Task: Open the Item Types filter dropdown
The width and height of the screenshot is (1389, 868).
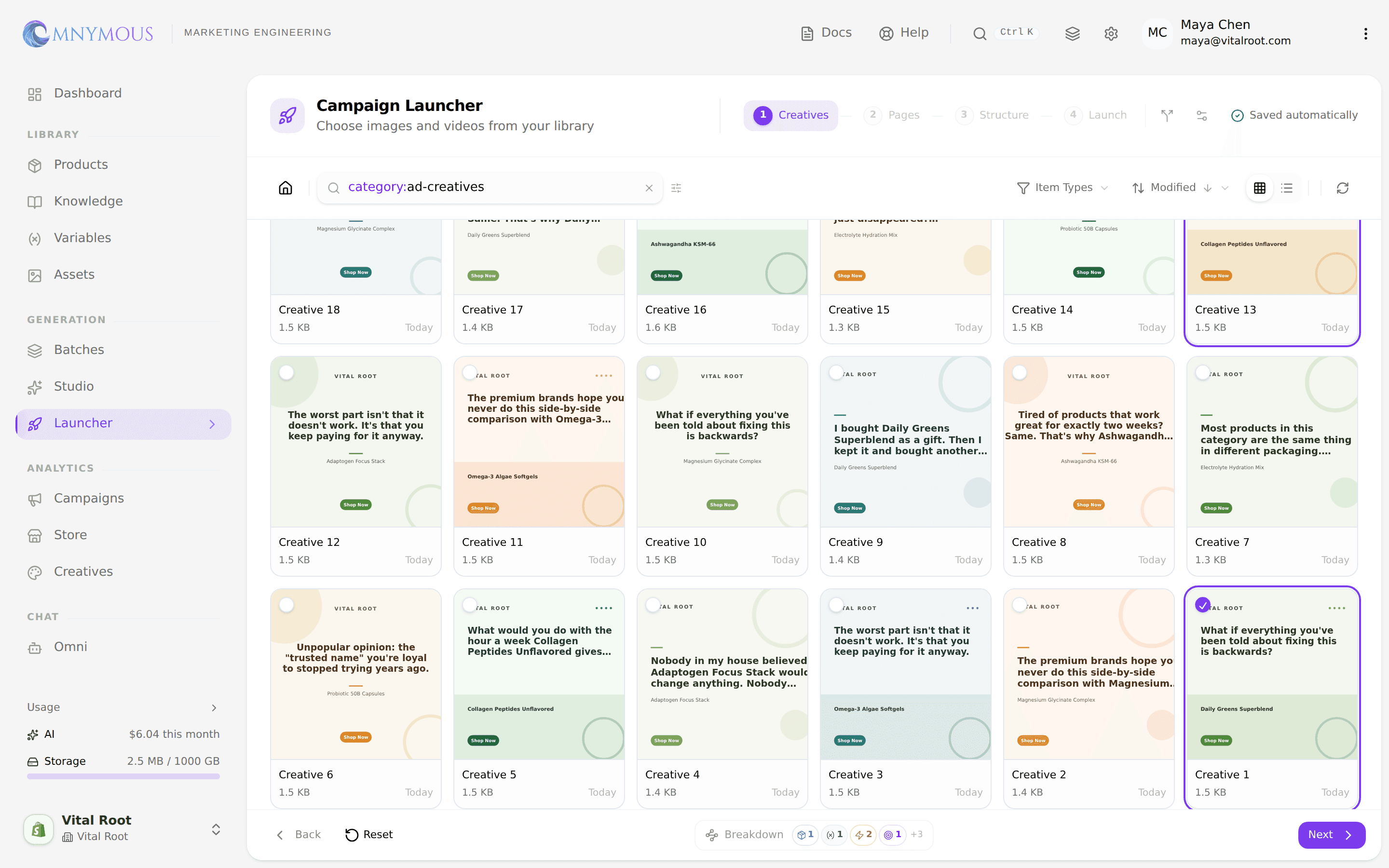Action: click(1062, 188)
